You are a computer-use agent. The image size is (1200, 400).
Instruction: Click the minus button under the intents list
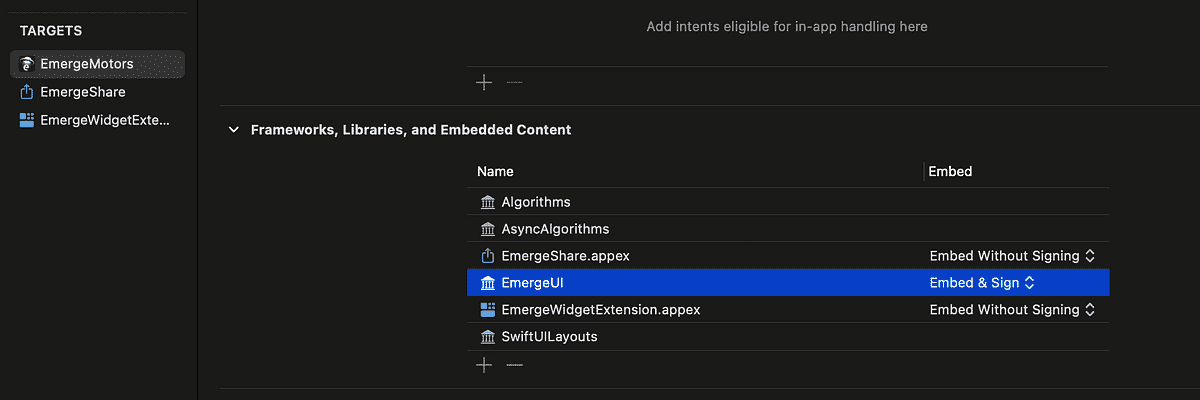514,83
